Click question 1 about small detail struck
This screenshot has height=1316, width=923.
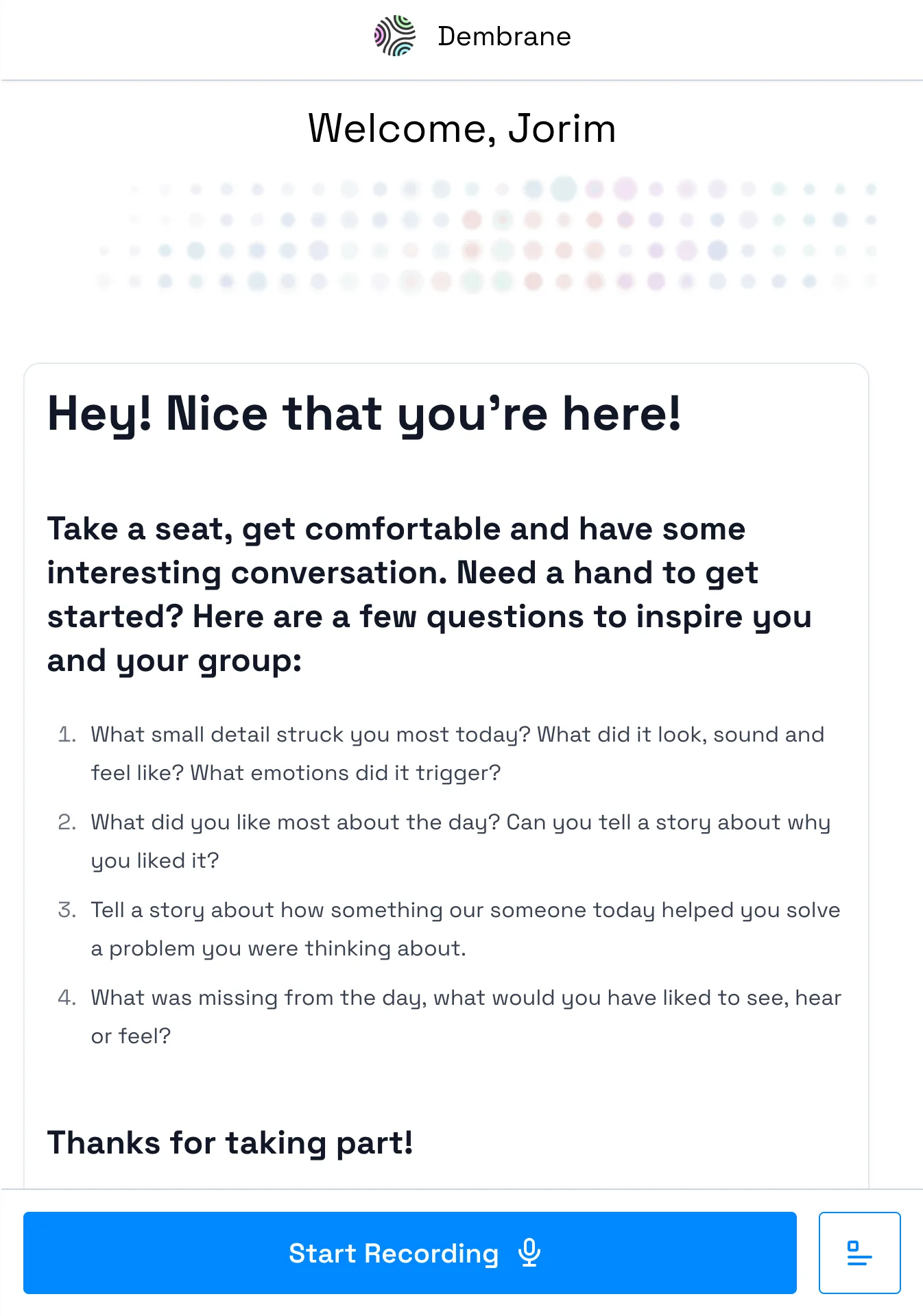tap(457, 753)
